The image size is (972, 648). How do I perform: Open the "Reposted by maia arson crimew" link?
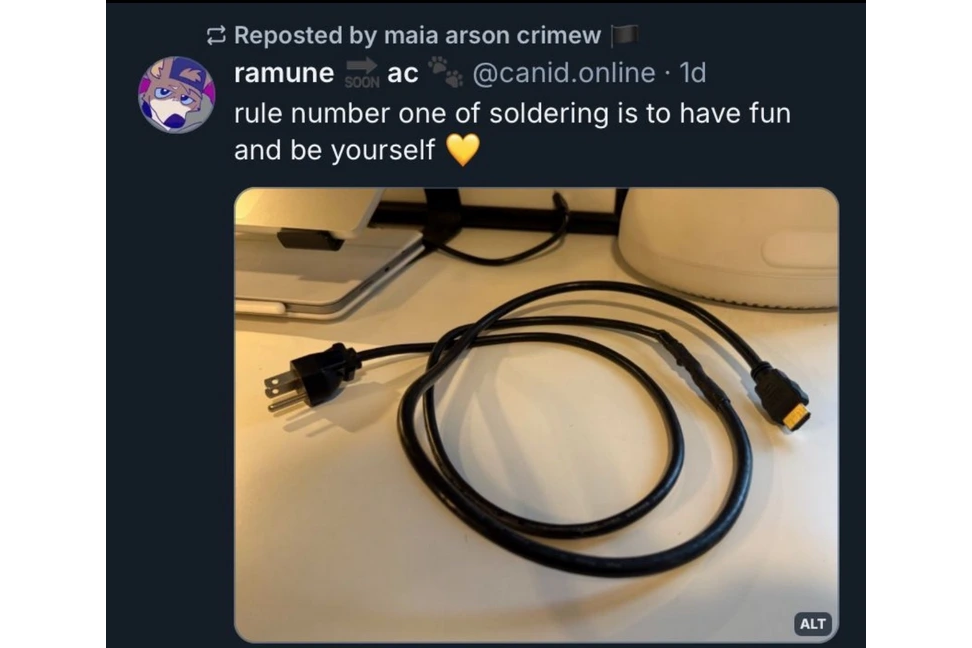point(417,36)
